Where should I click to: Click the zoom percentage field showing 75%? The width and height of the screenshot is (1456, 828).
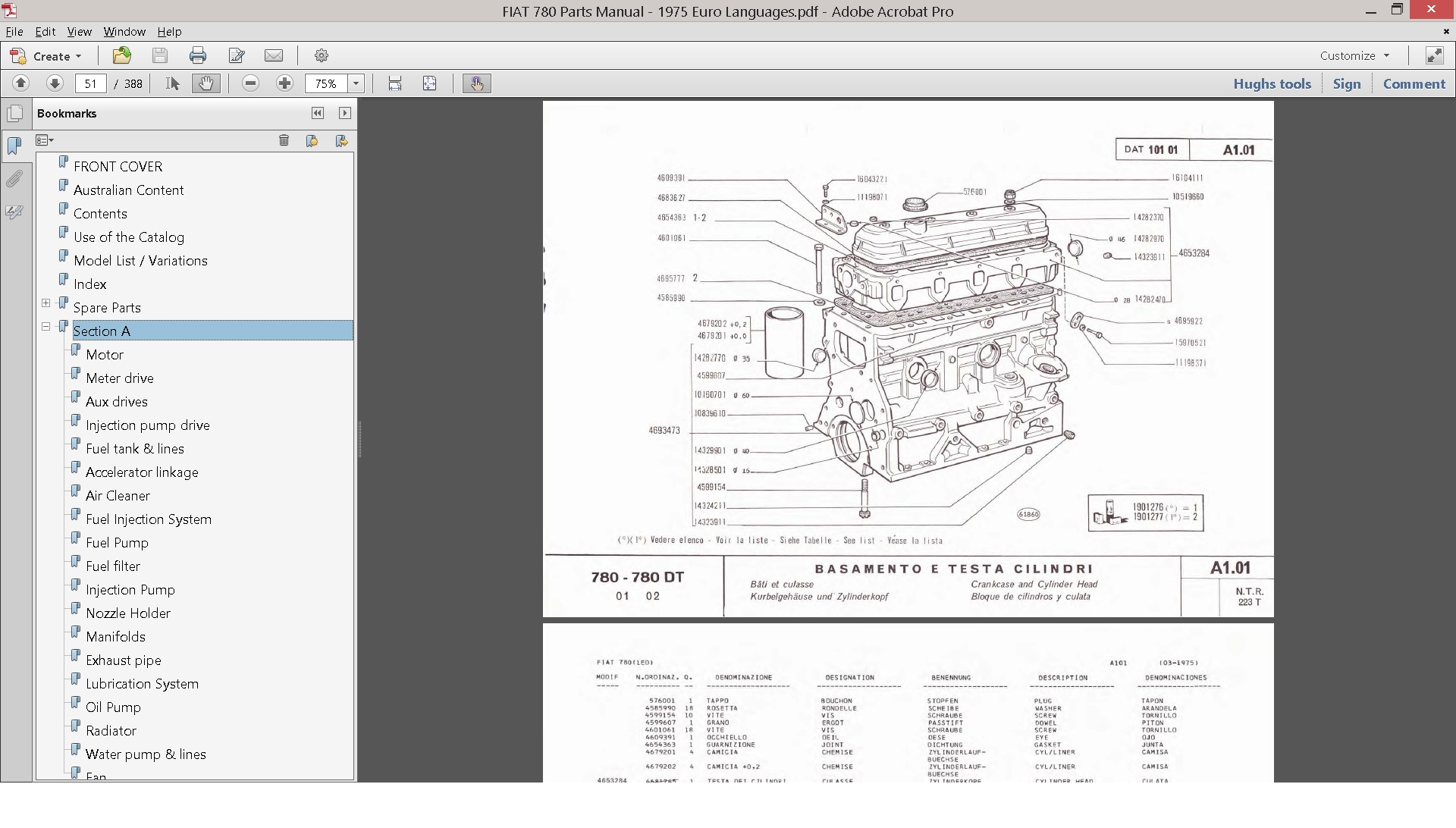(x=326, y=83)
